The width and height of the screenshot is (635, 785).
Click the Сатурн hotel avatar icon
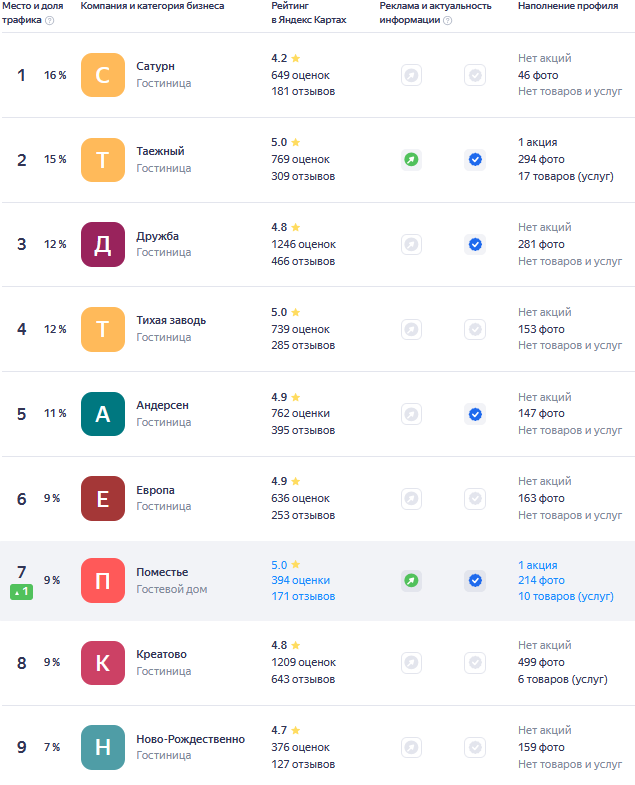click(x=102, y=75)
